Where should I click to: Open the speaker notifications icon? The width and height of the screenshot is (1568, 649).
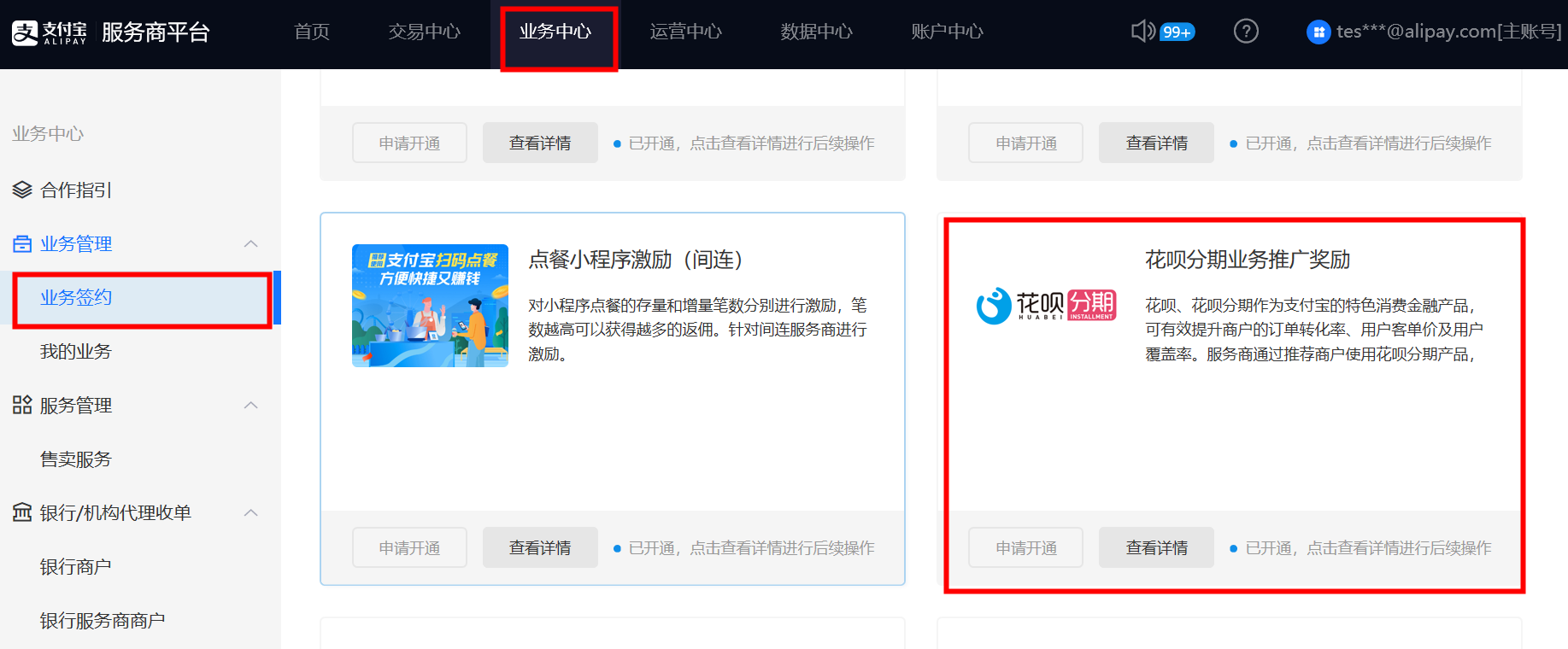point(1142,32)
